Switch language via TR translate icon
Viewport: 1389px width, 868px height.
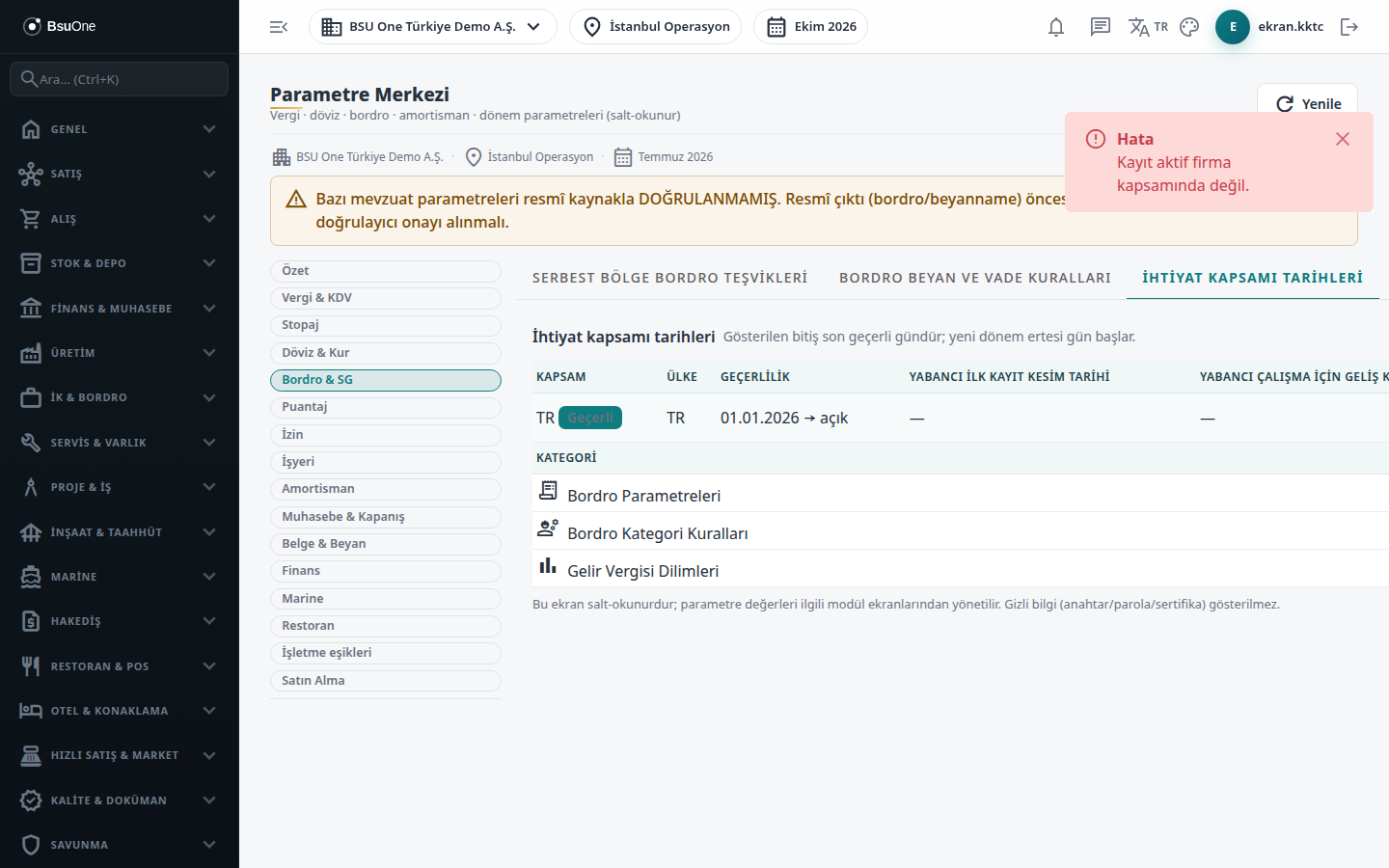(1148, 27)
